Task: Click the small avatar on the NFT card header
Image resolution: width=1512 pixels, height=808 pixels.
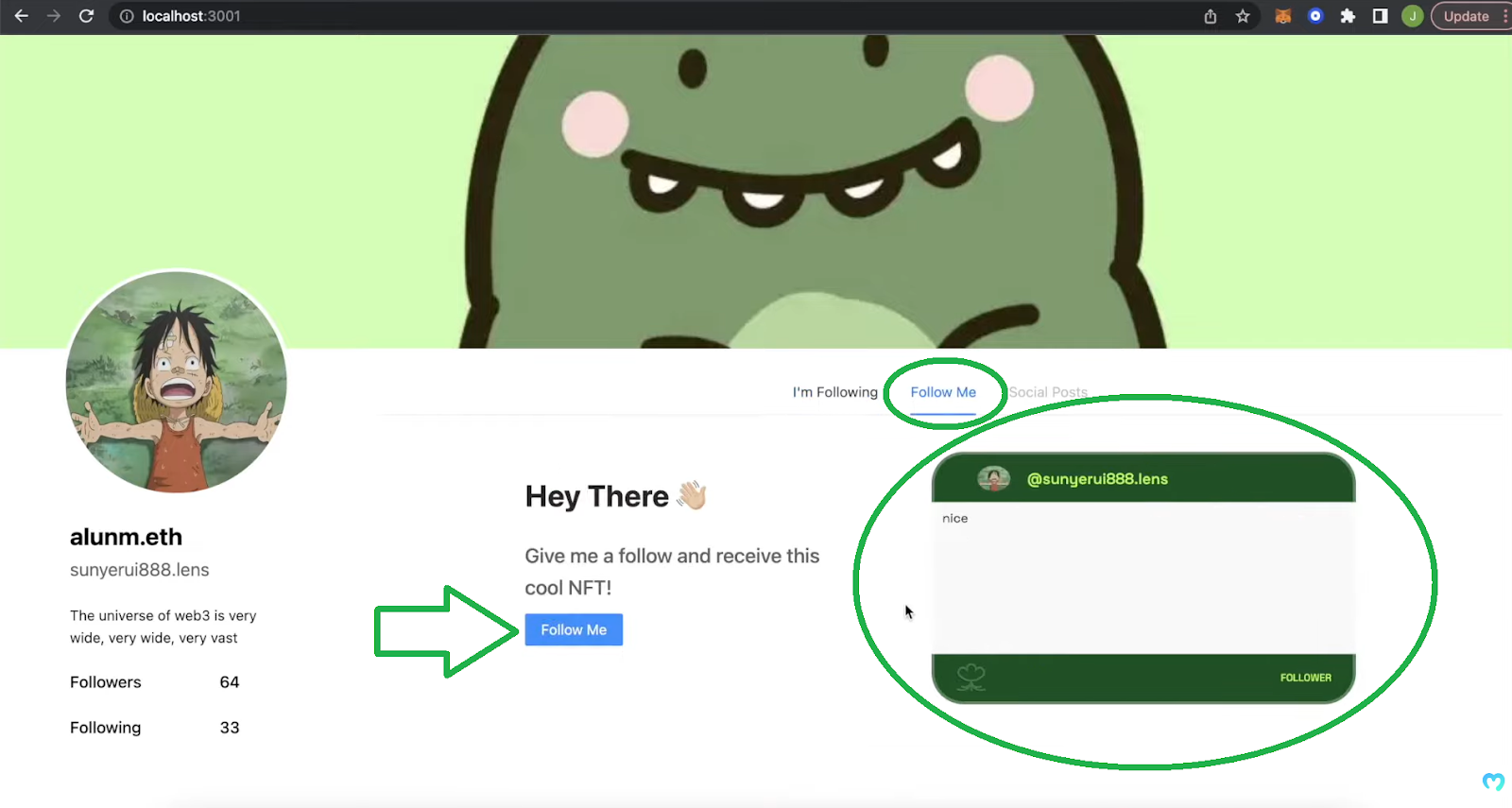Action: coord(993,479)
